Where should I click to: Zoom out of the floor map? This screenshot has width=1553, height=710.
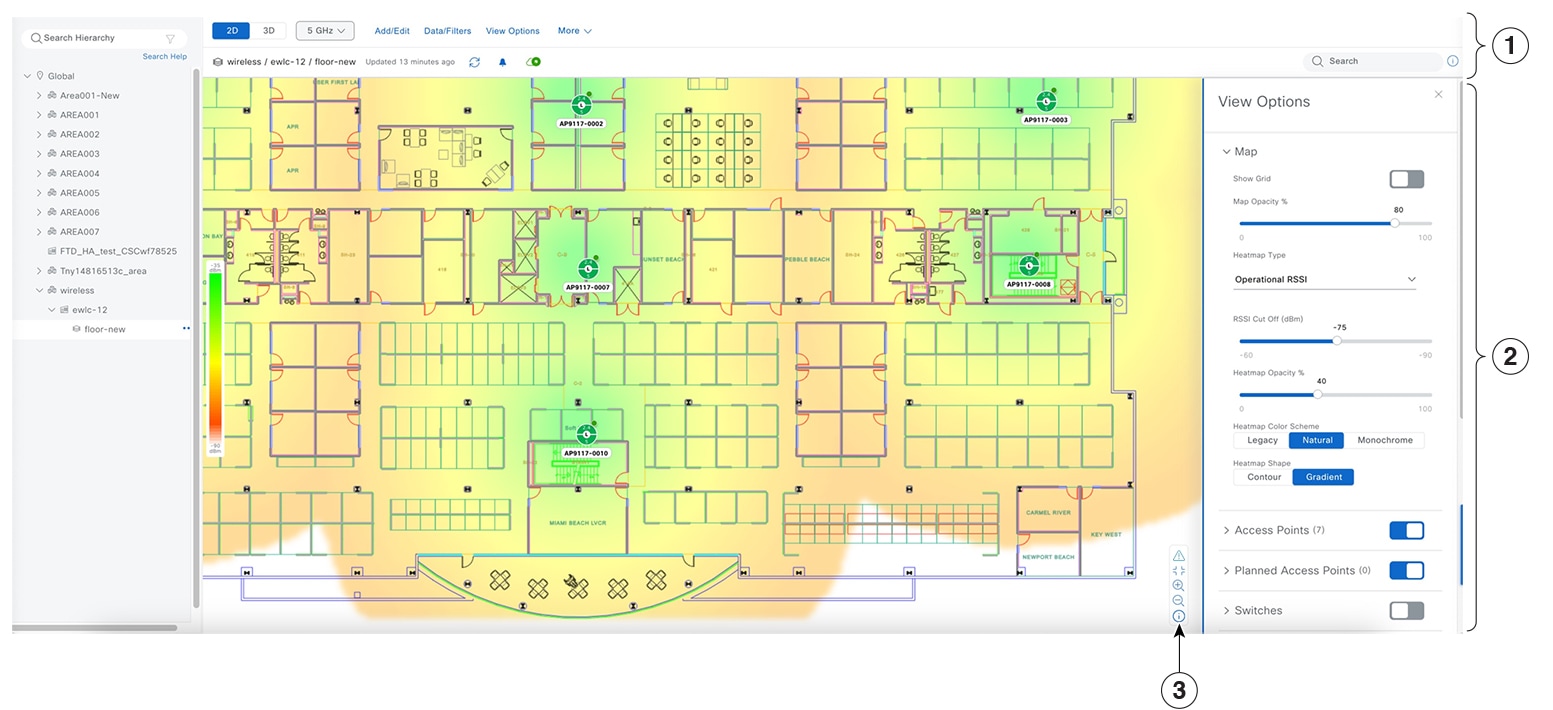[x=1178, y=600]
